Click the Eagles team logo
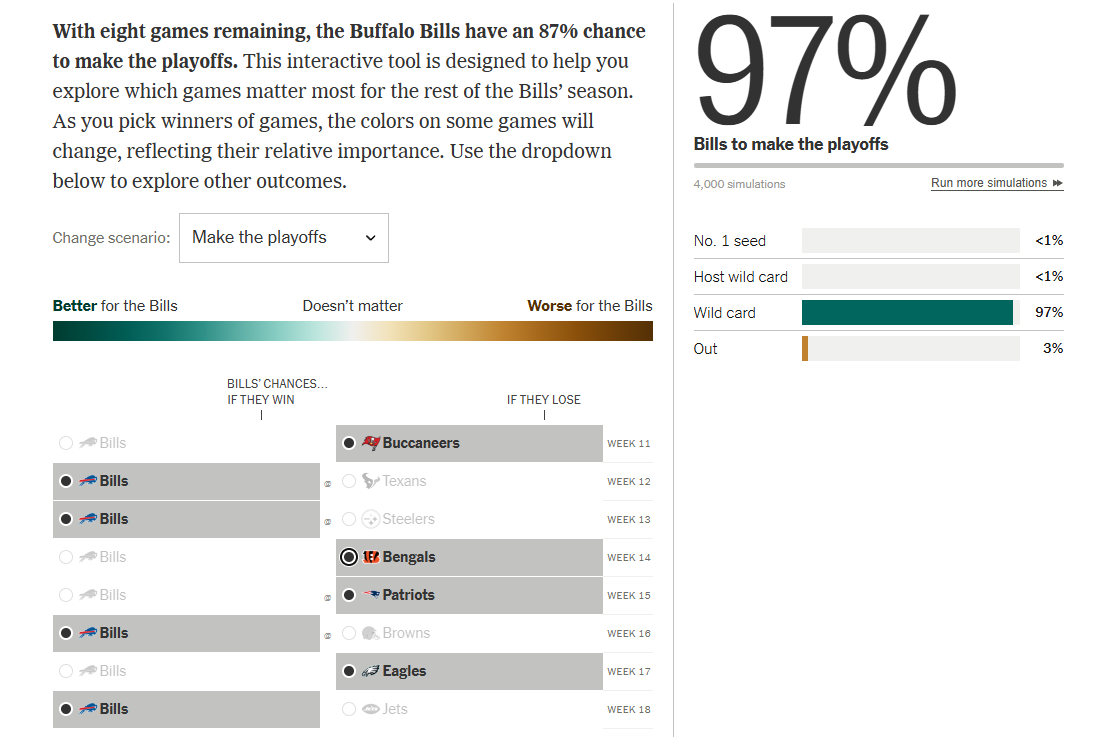1108x737 pixels. coord(370,671)
